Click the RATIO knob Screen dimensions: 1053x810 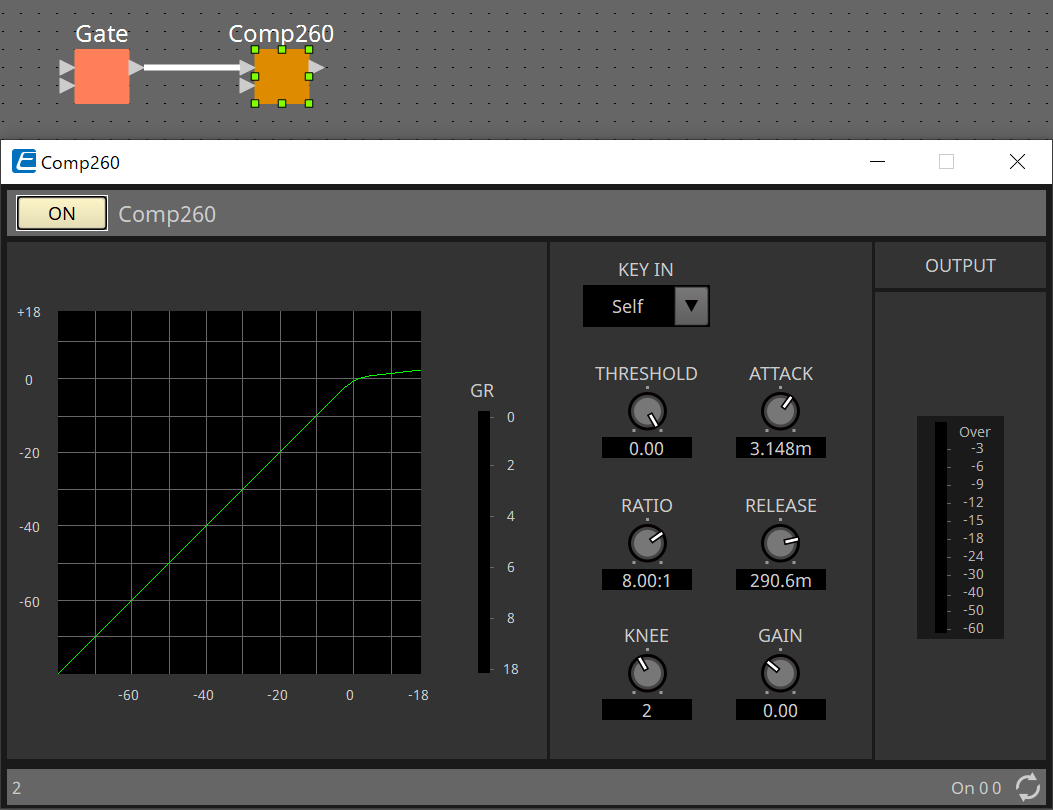tap(647, 543)
